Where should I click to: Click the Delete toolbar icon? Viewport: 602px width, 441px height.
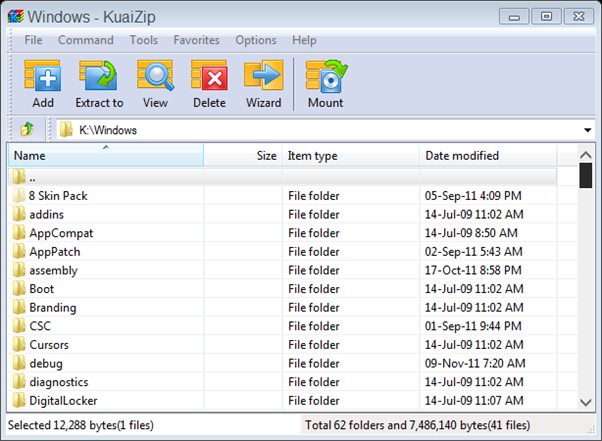coord(209,76)
